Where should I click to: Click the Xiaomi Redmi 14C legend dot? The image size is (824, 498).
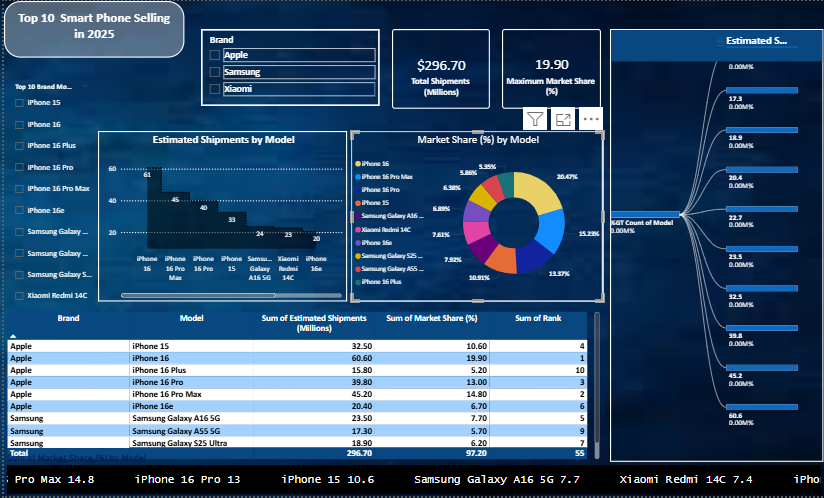(356, 229)
